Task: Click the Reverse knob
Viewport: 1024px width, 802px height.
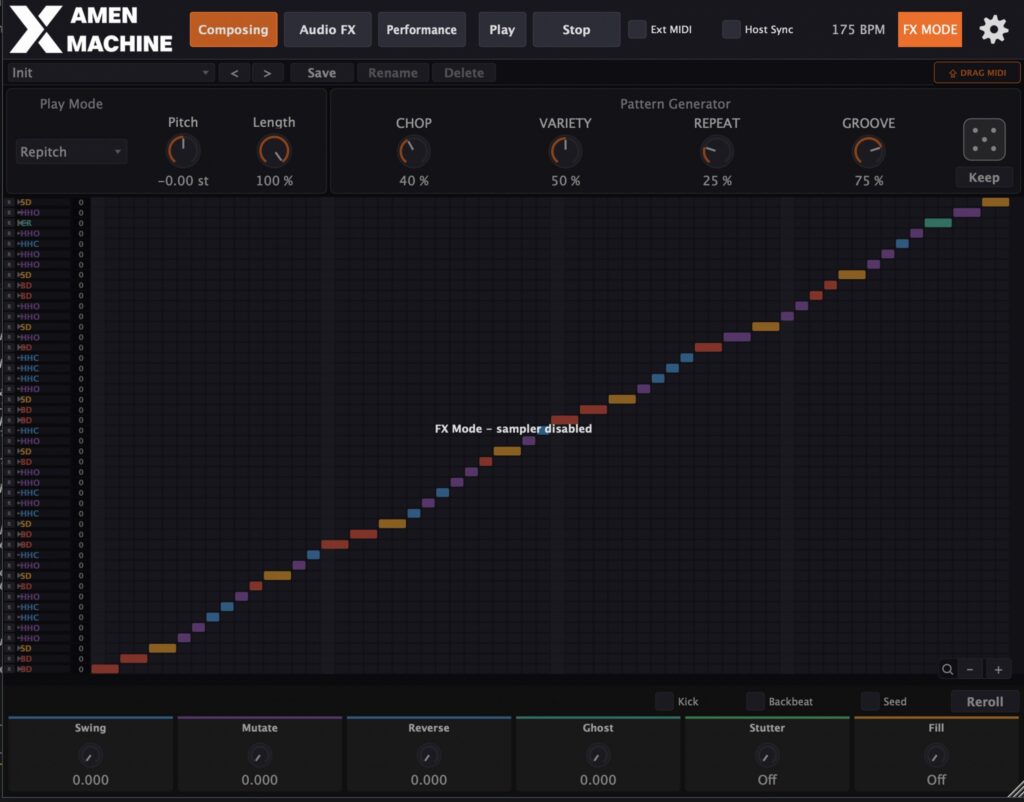Action: pyautogui.click(x=428, y=756)
